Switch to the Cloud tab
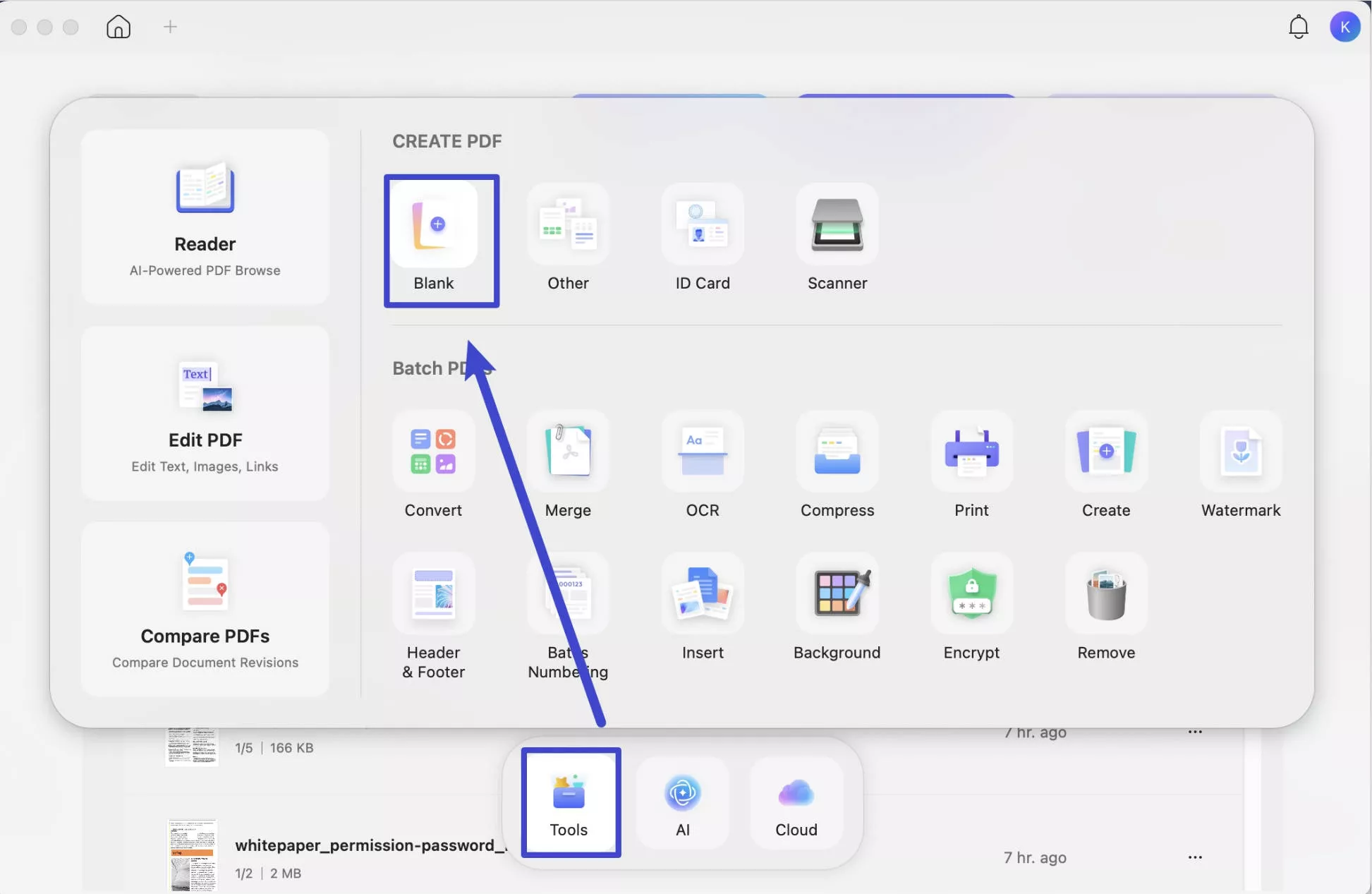 [796, 803]
